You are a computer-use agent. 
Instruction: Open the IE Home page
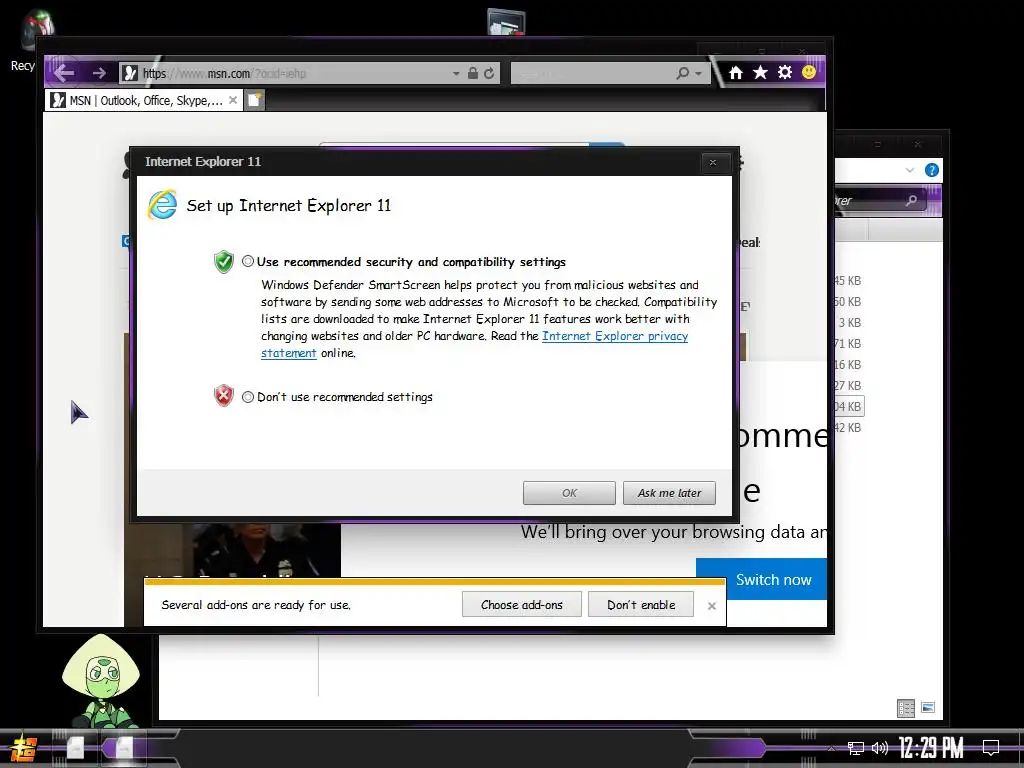[x=735, y=72]
